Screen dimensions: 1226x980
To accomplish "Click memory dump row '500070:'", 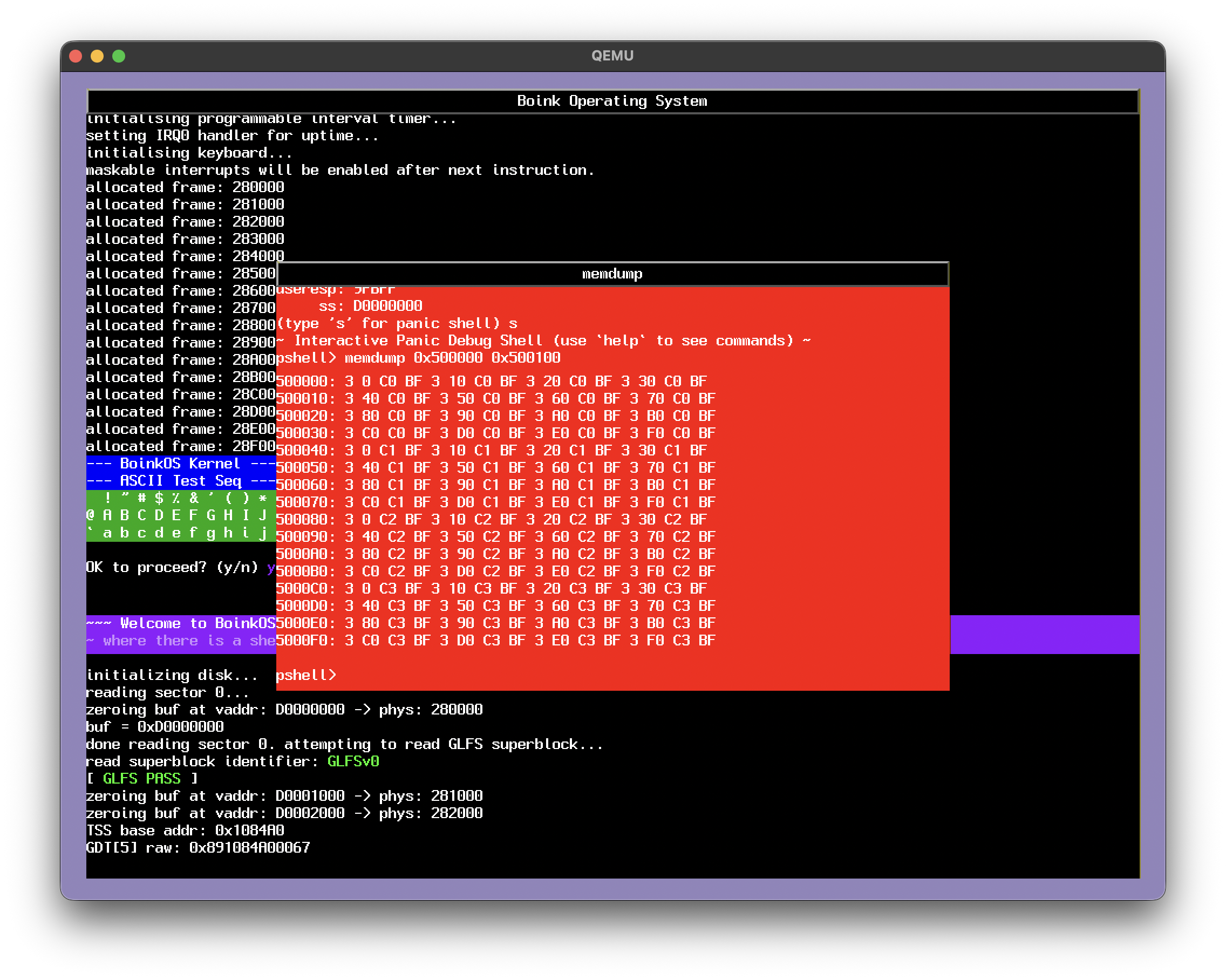I will pos(496,502).
